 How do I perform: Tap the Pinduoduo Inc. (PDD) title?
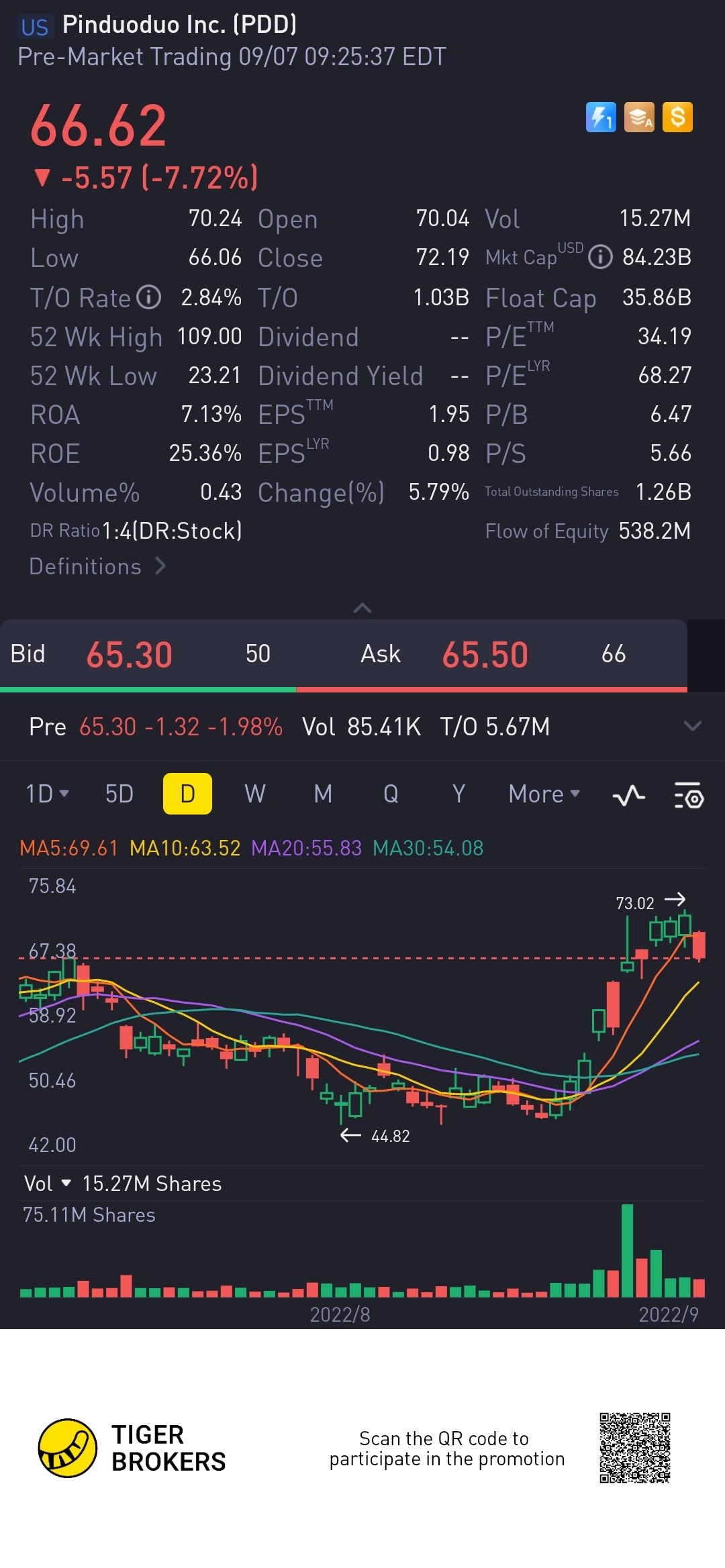tap(180, 25)
